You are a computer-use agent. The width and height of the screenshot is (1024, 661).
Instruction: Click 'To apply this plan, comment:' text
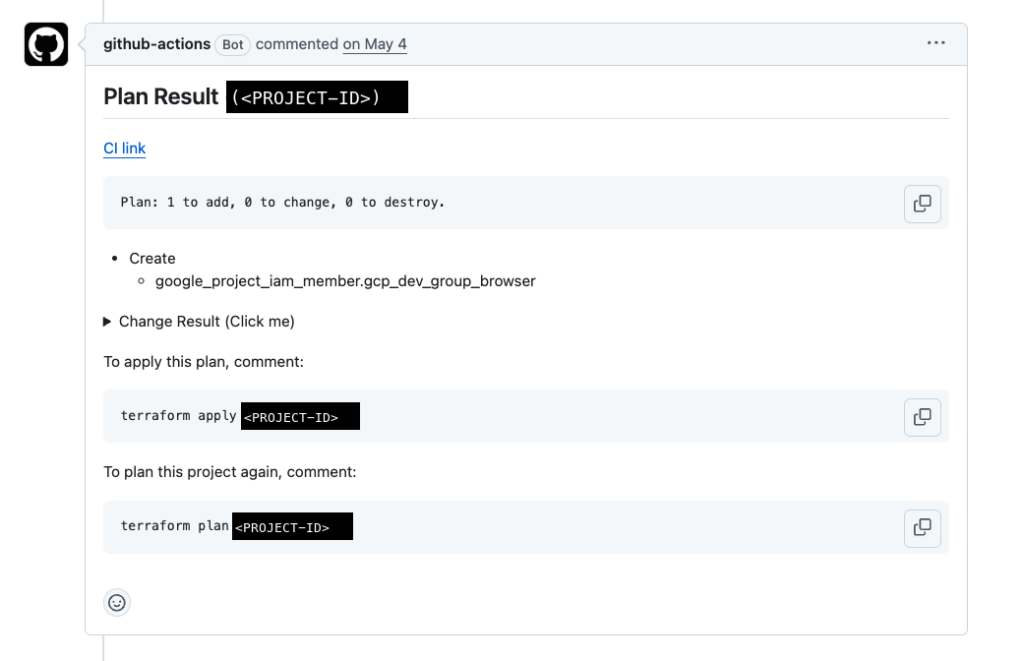point(203,362)
